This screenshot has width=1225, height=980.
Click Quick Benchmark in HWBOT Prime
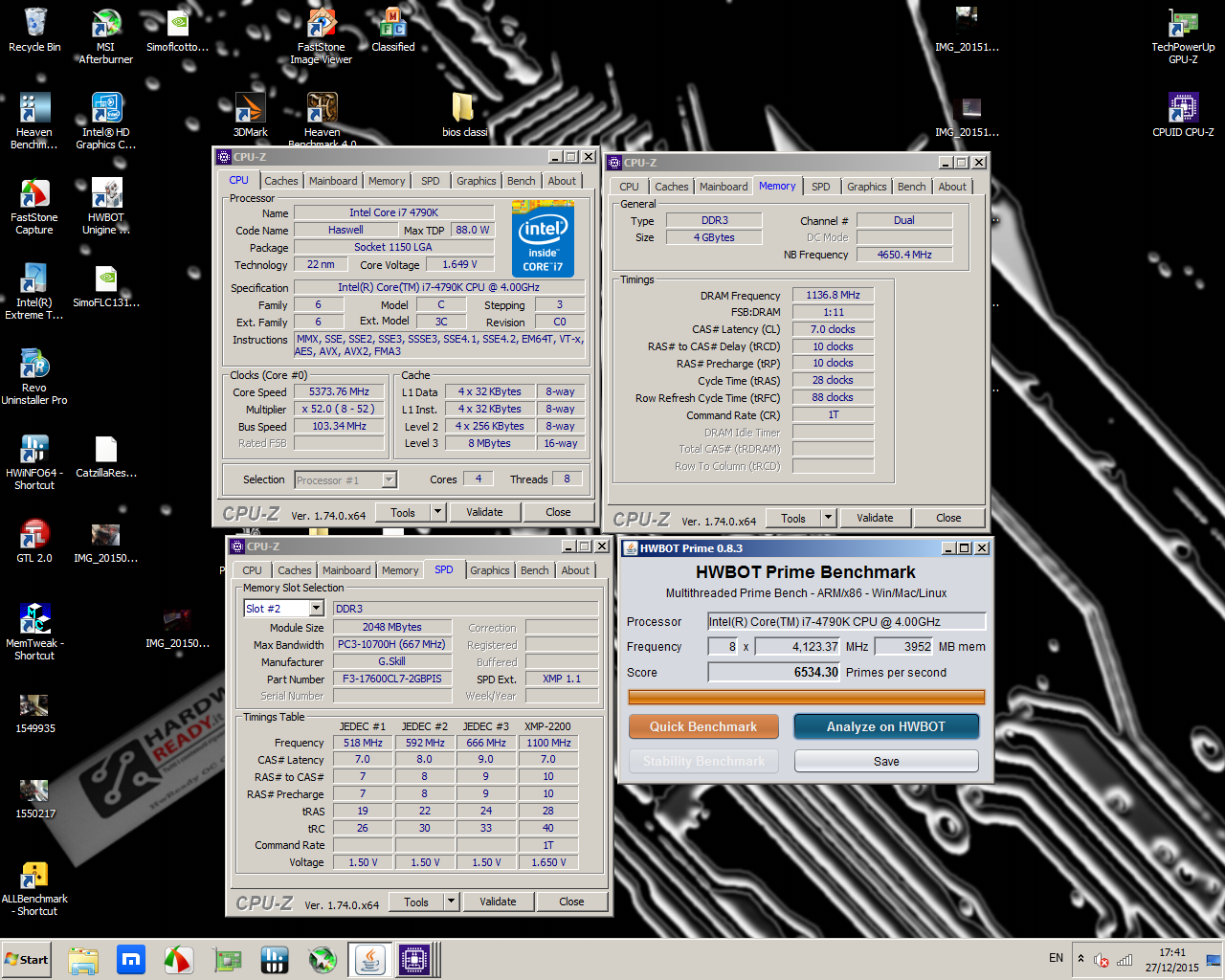703,726
